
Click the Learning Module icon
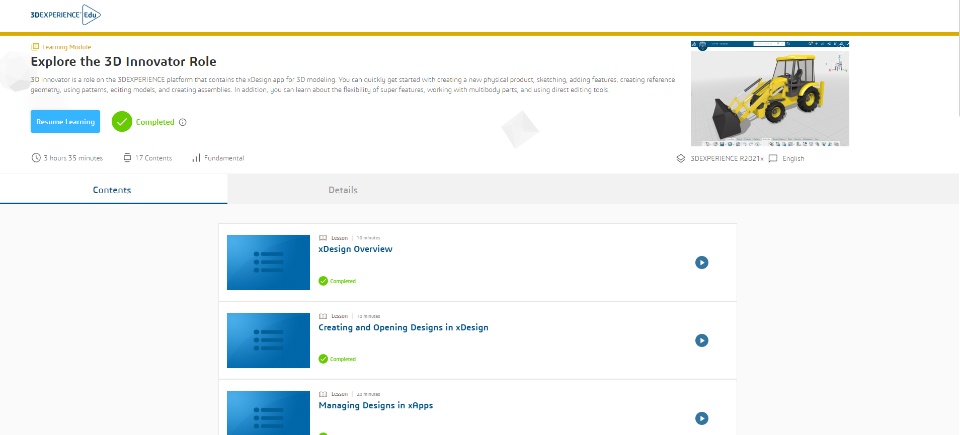(35, 47)
